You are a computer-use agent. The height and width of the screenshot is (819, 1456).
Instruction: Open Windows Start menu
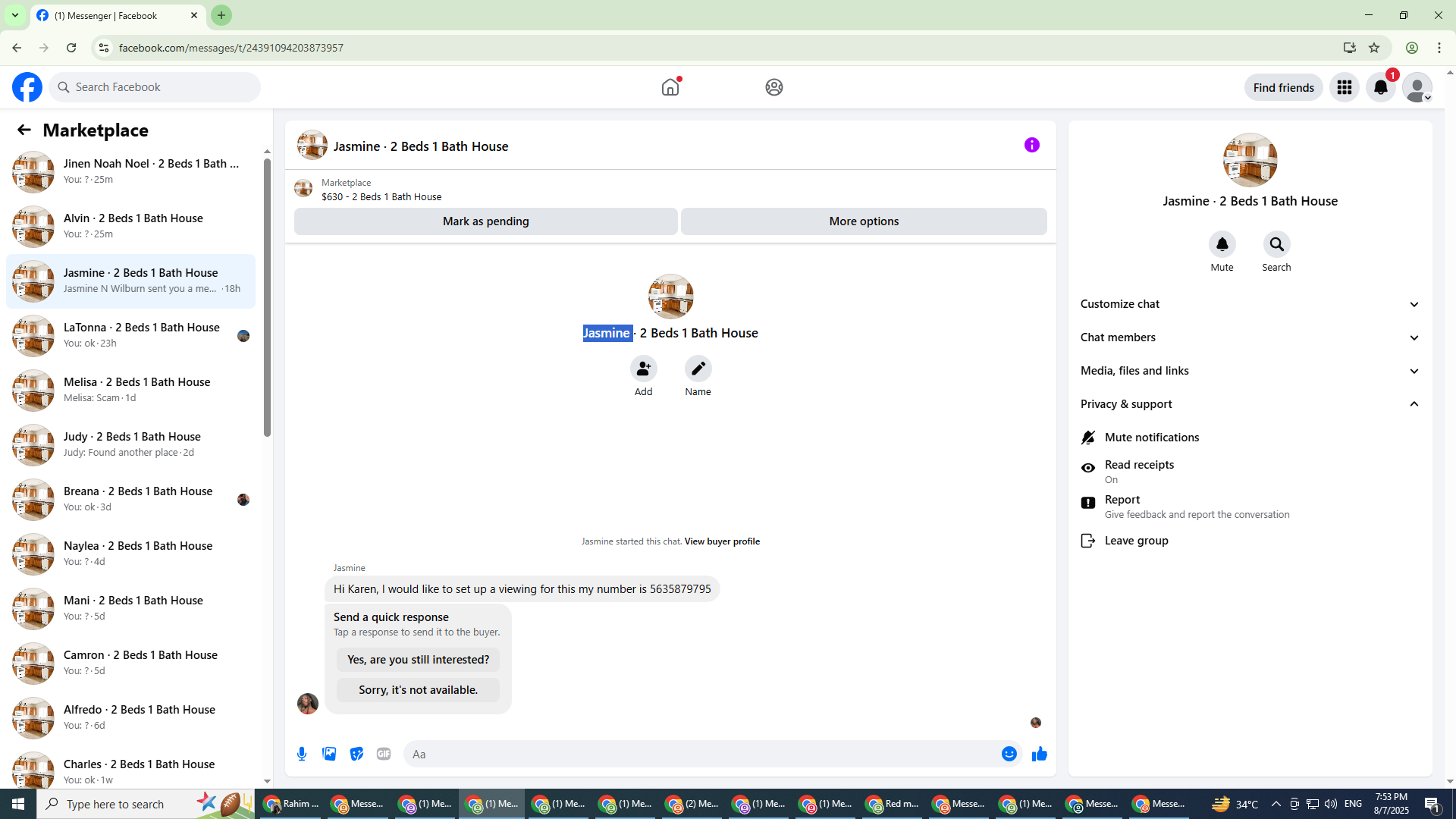tap(18, 804)
